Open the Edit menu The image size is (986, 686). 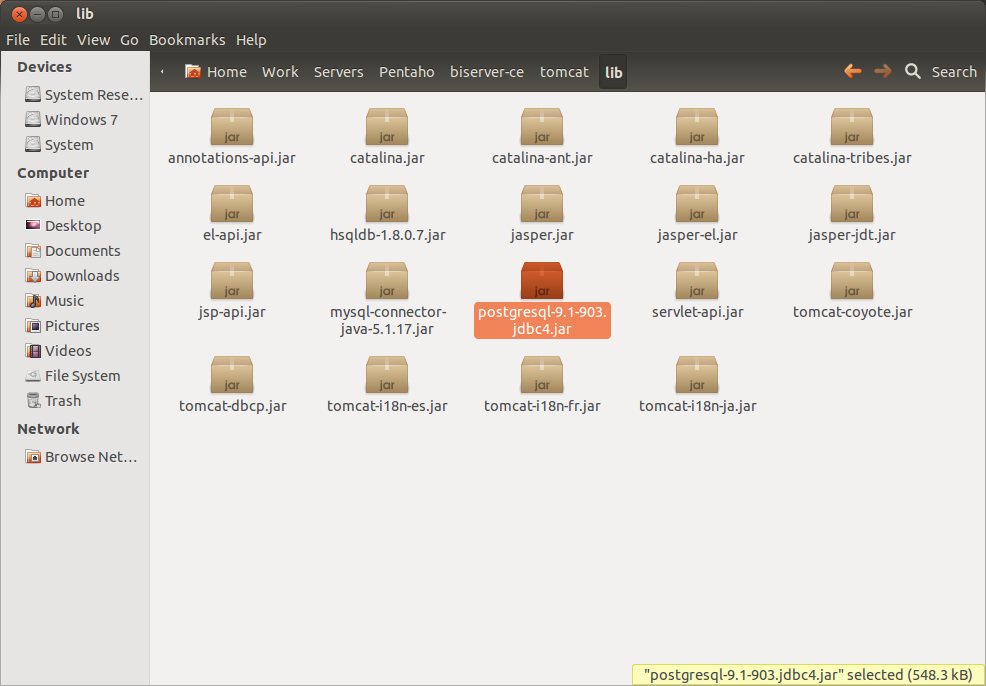tap(53, 40)
